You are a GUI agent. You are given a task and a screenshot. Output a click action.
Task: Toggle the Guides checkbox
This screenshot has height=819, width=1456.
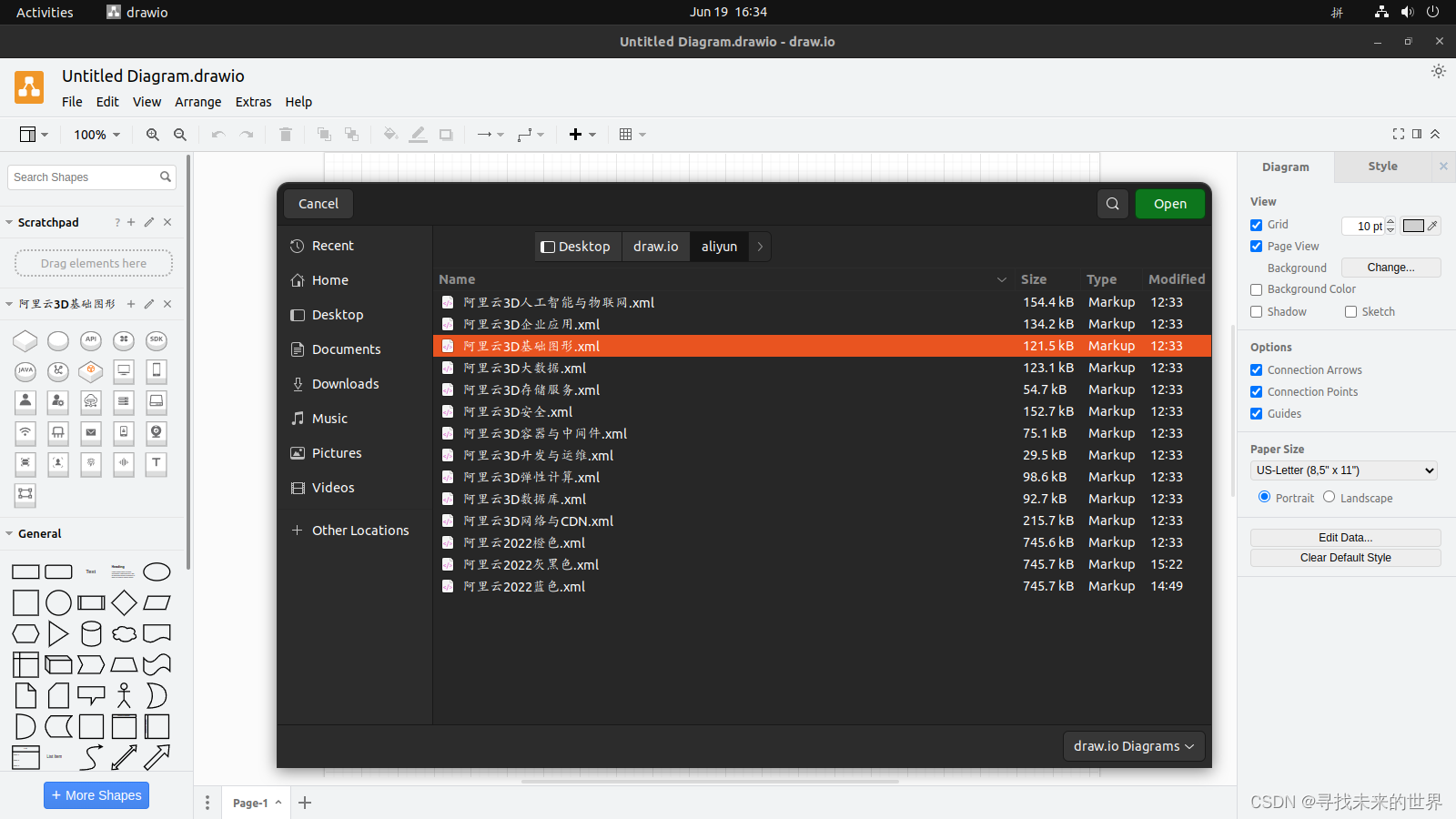point(1256,414)
